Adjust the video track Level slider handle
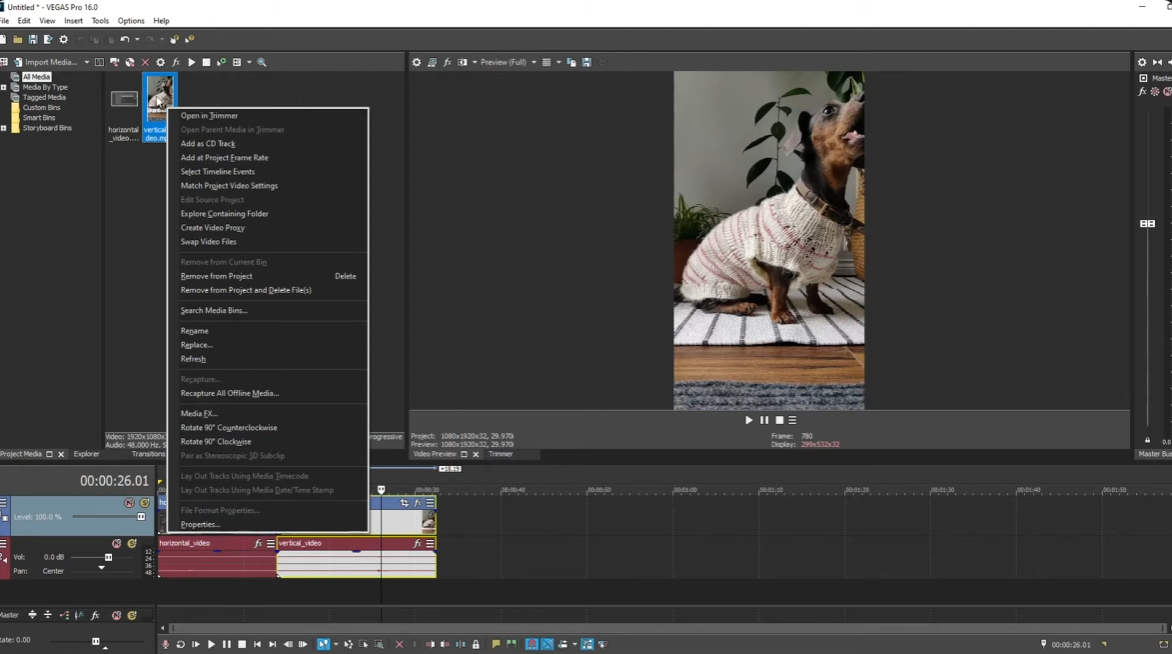Screen dimensions: 1172x654 coord(141,516)
